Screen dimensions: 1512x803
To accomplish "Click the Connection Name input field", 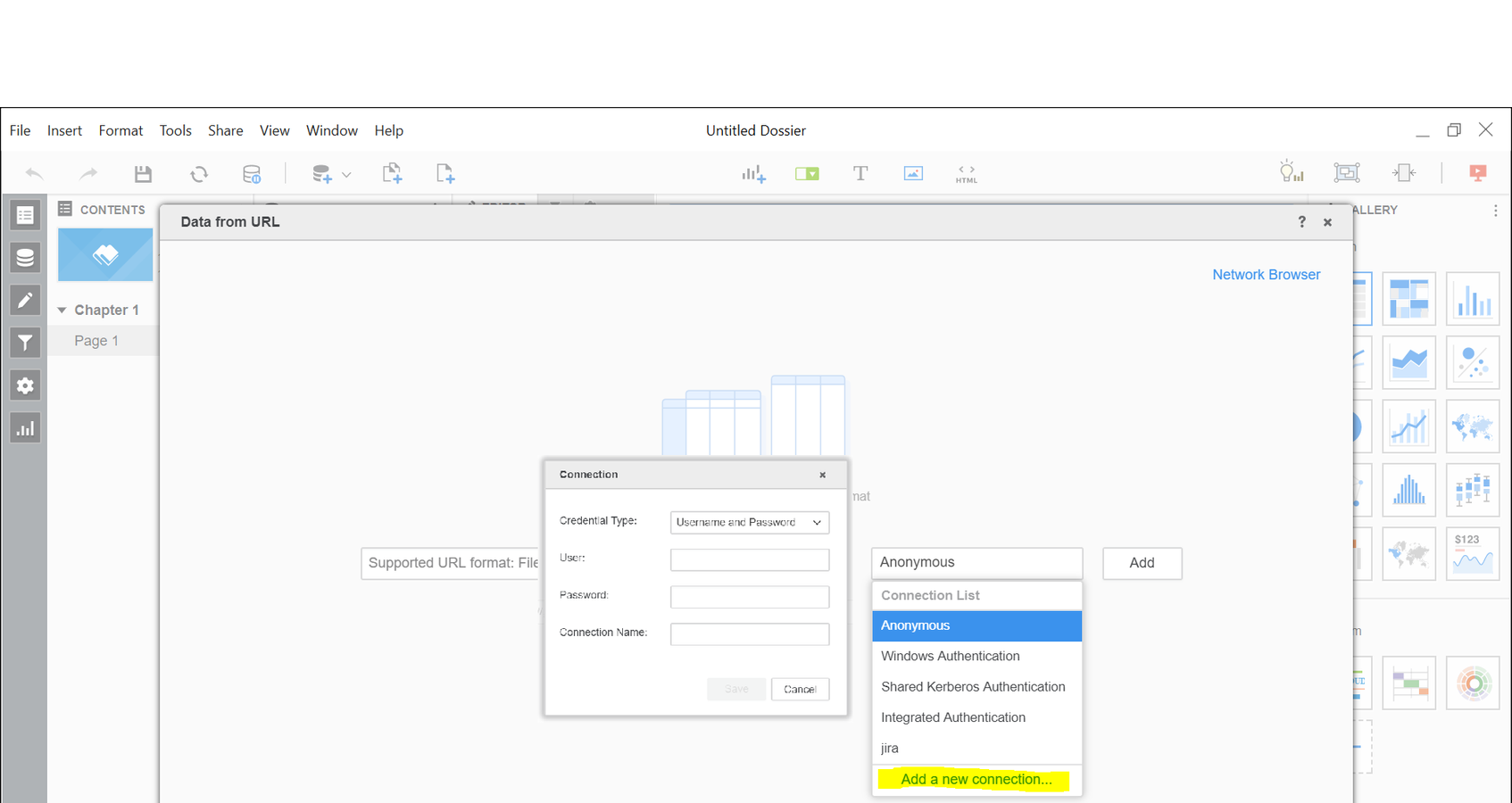I will [x=750, y=634].
